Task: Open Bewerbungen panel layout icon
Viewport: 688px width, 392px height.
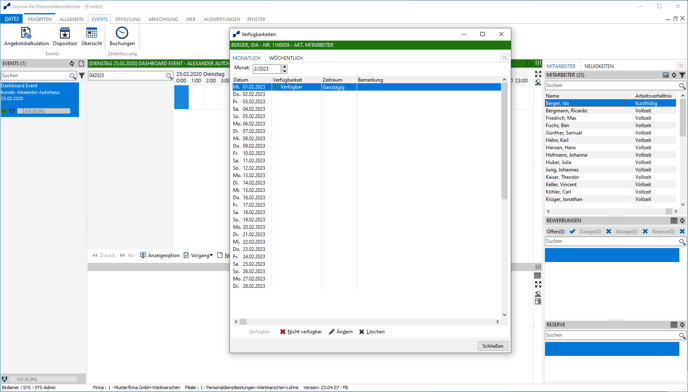Action: (674, 220)
